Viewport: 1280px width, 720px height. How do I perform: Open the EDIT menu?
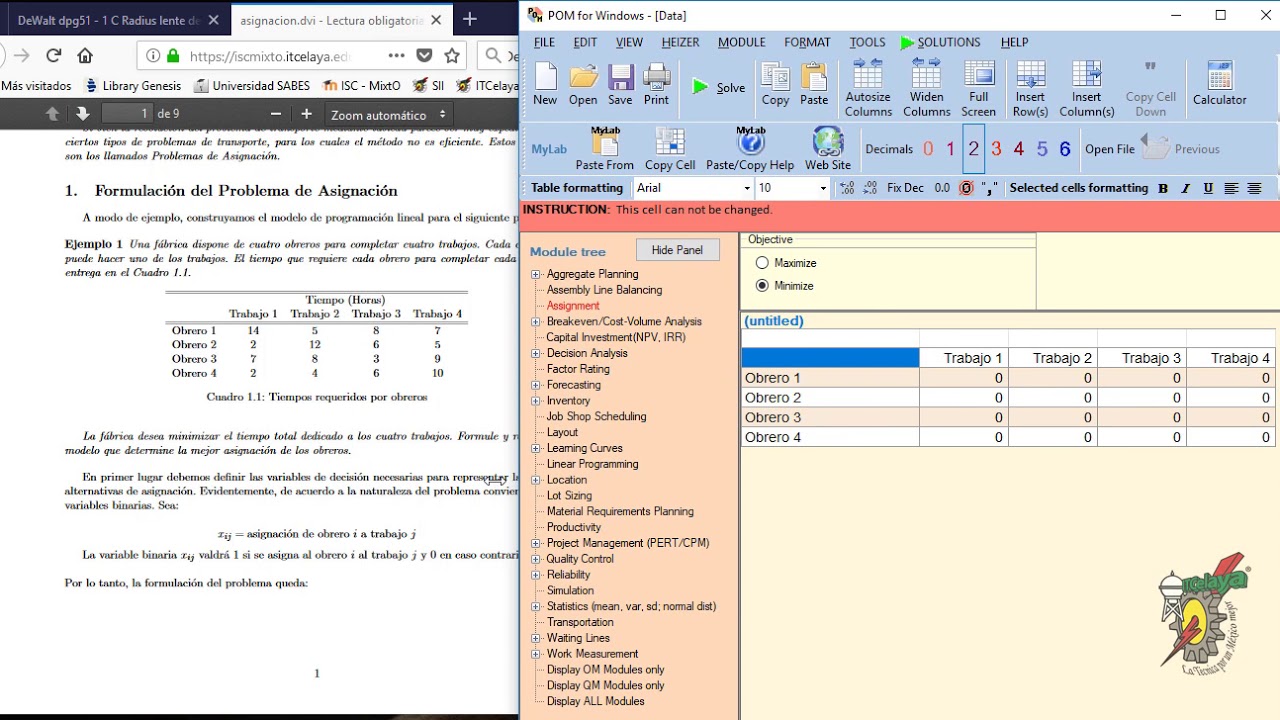585,42
